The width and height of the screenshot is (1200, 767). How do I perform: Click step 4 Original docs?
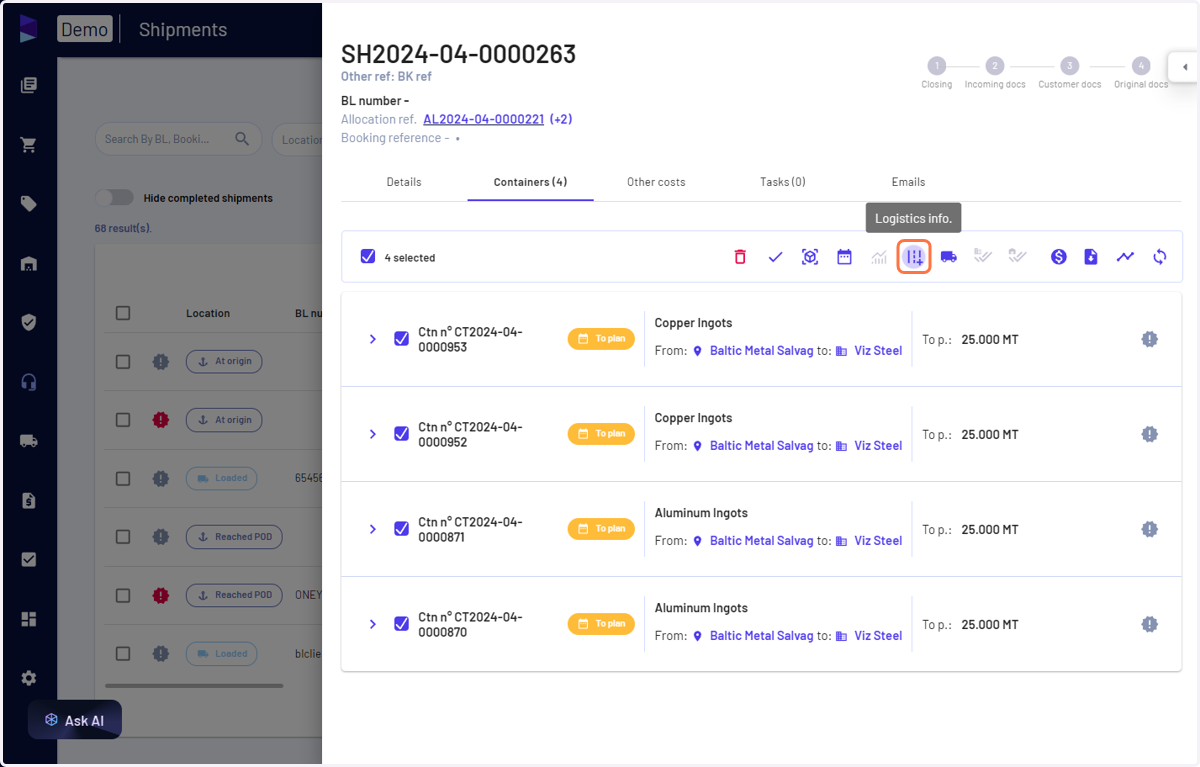coord(1141,73)
